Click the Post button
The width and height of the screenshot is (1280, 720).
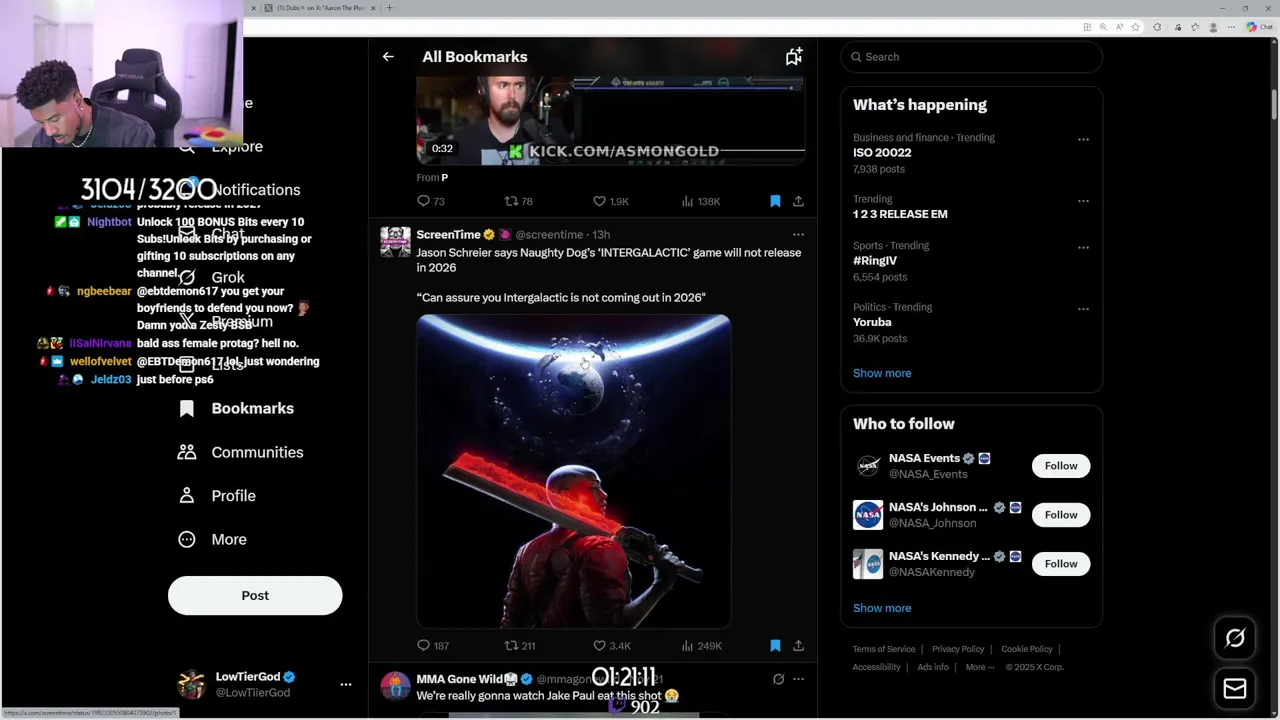pos(255,595)
